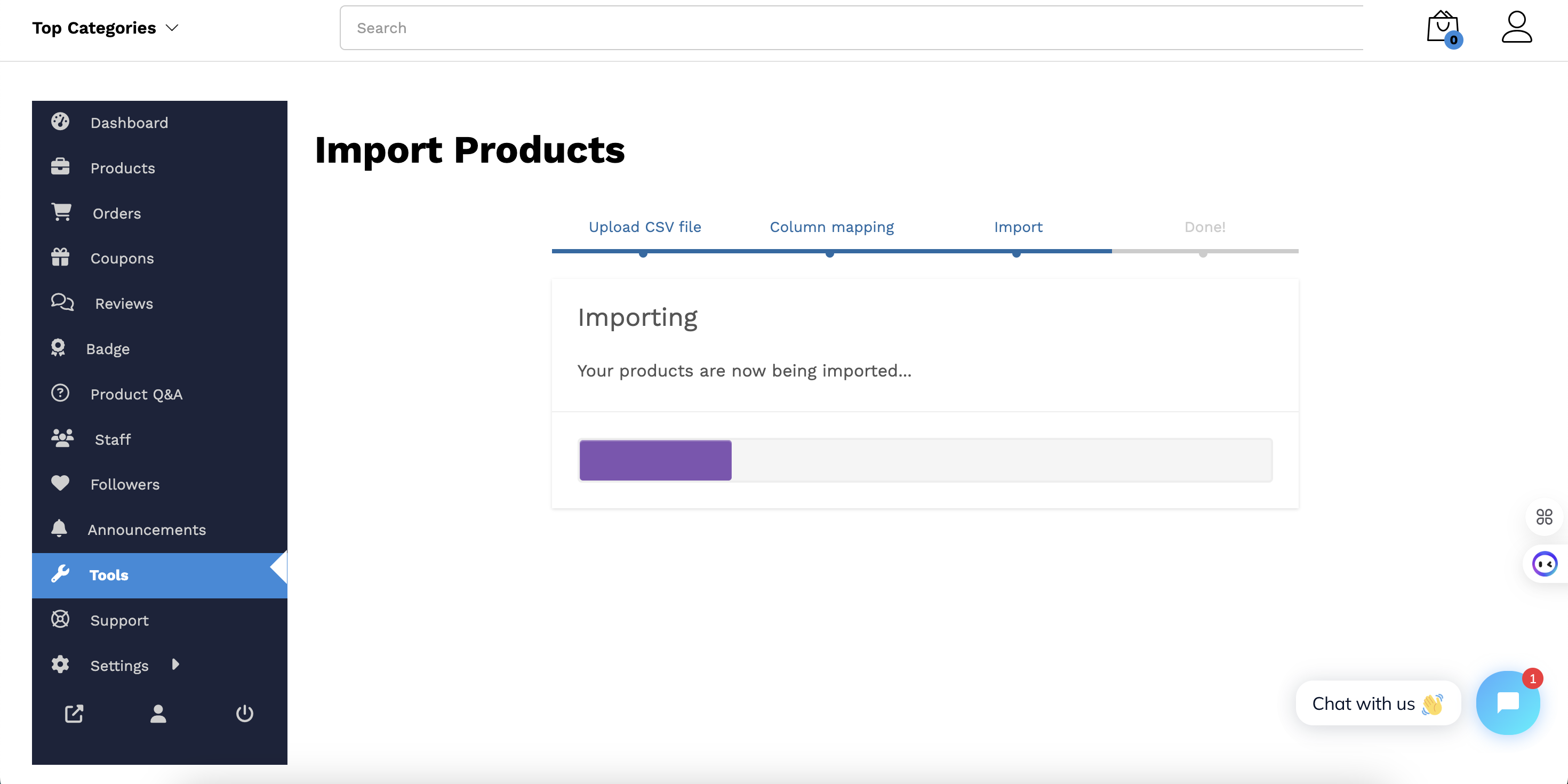Screen dimensions: 1568x784
Task: Click inside the Search field
Action: coord(851,28)
